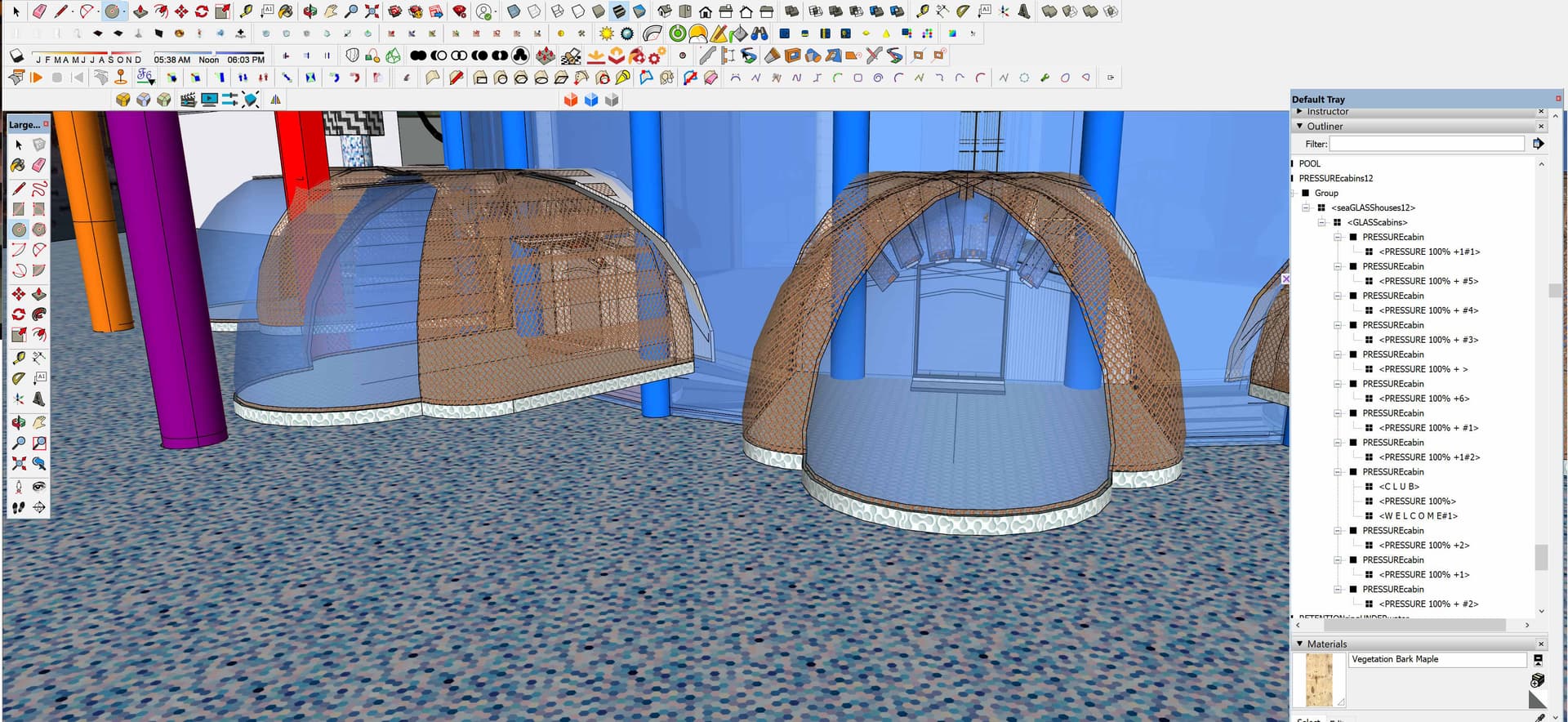Activate the Look Around eye tool

tap(39, 487)
